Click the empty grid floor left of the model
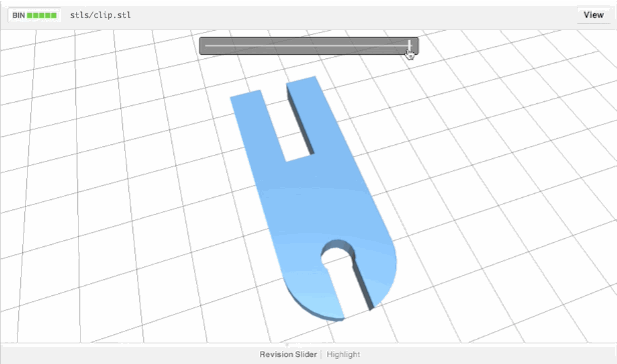Viewport: 617px width, 364px height. click(118, 197)
